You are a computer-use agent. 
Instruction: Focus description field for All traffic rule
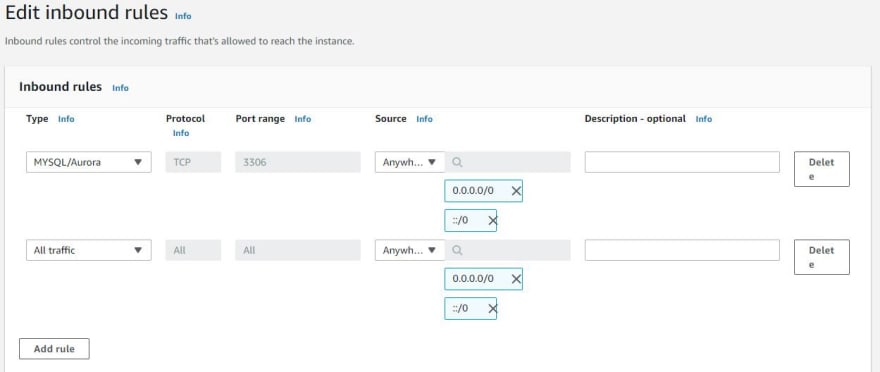(x=682, y=250)
